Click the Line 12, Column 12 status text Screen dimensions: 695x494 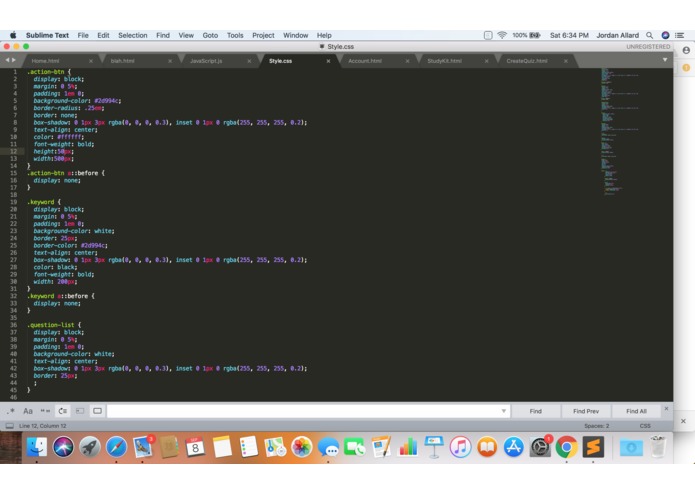coord(43,426)
